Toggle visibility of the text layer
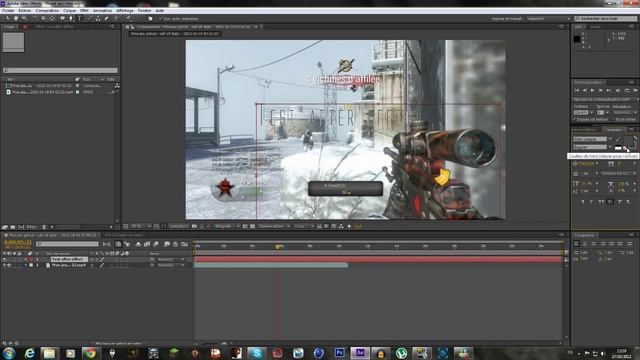The image size is (640, 360). 4,260
